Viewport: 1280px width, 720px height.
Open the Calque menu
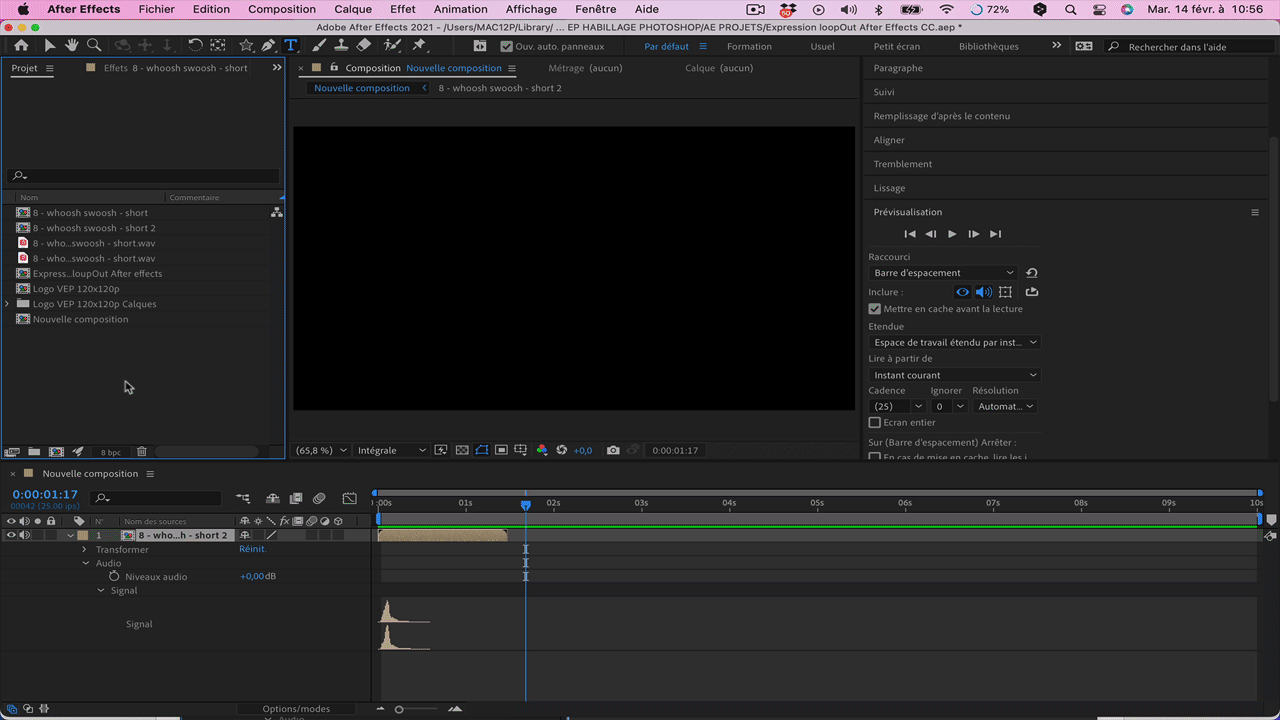click(x=353, y=9)
